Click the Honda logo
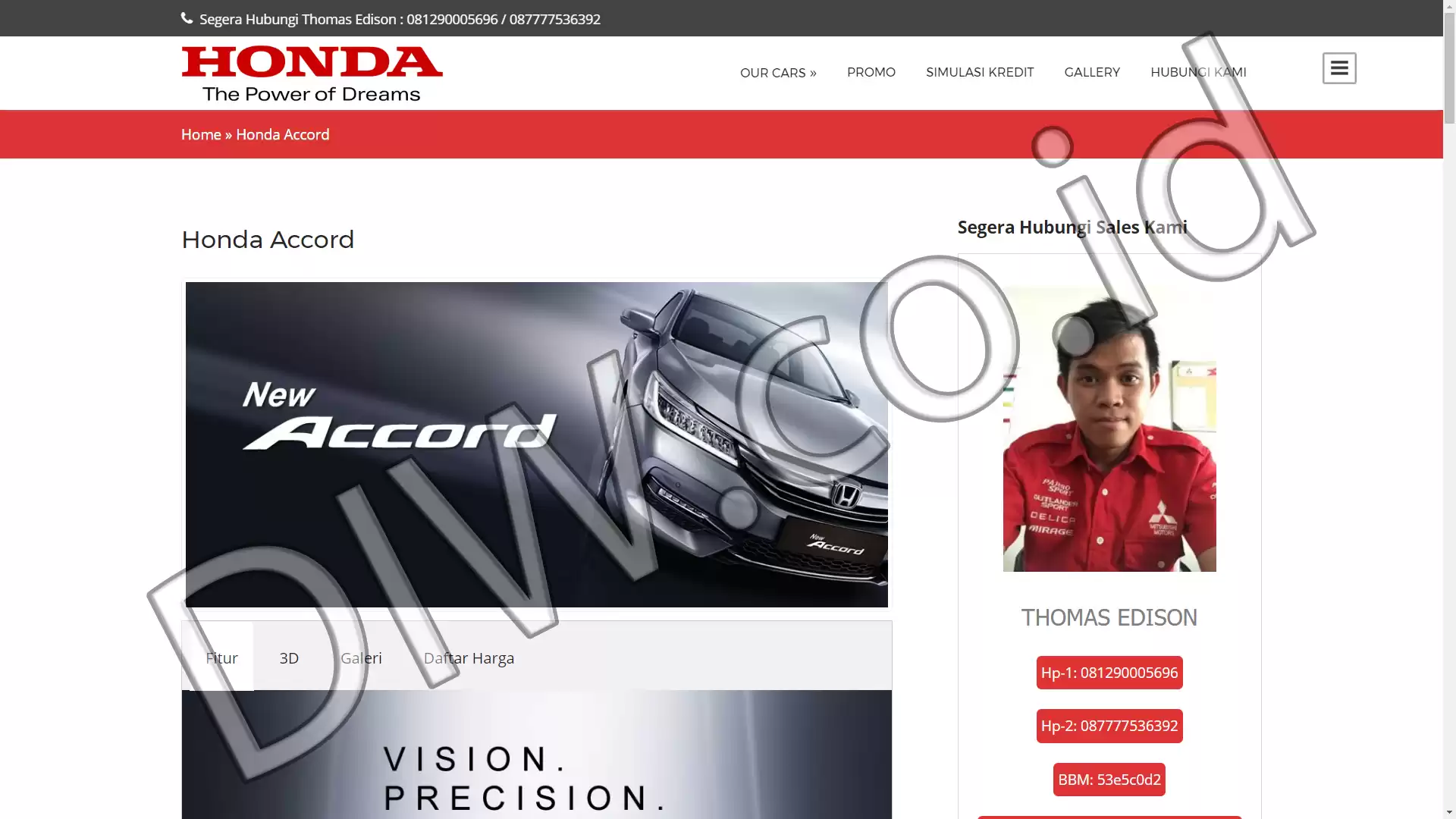The width and height of the screenshot is (1456, 819). [x=312, y=74]
